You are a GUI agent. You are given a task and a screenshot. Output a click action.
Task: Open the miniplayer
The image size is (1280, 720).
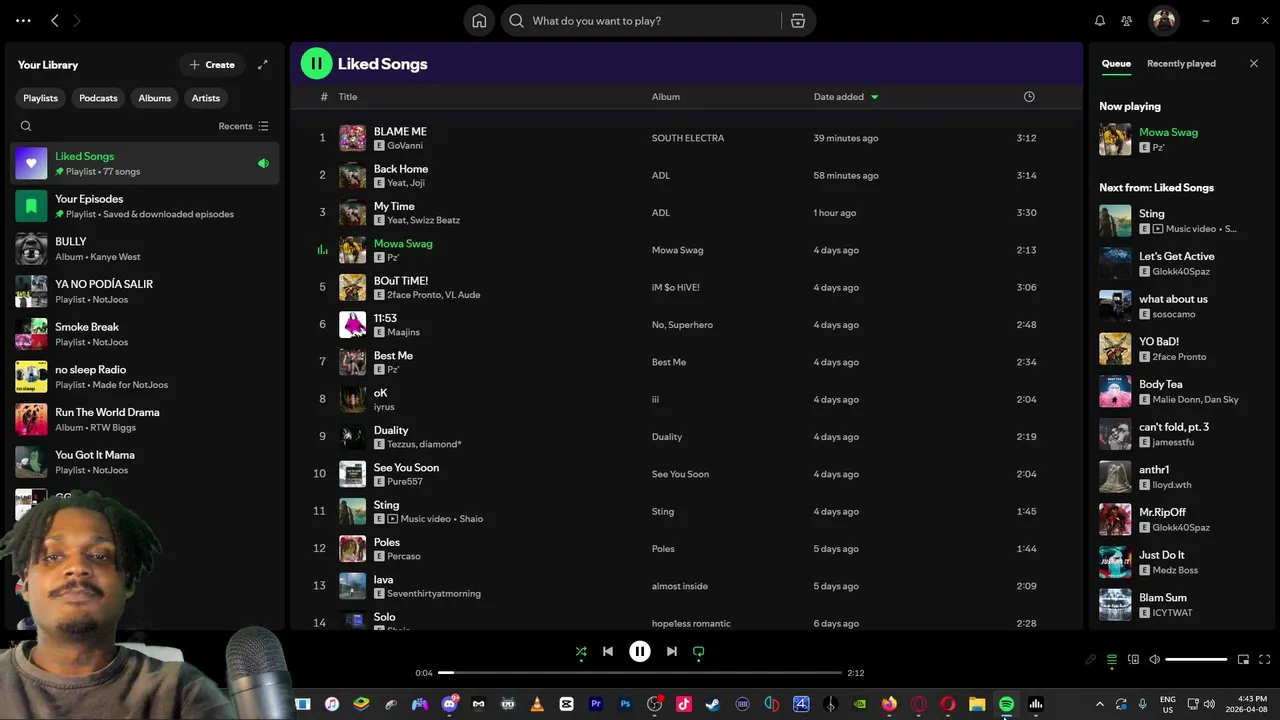tap(1243, 659)
